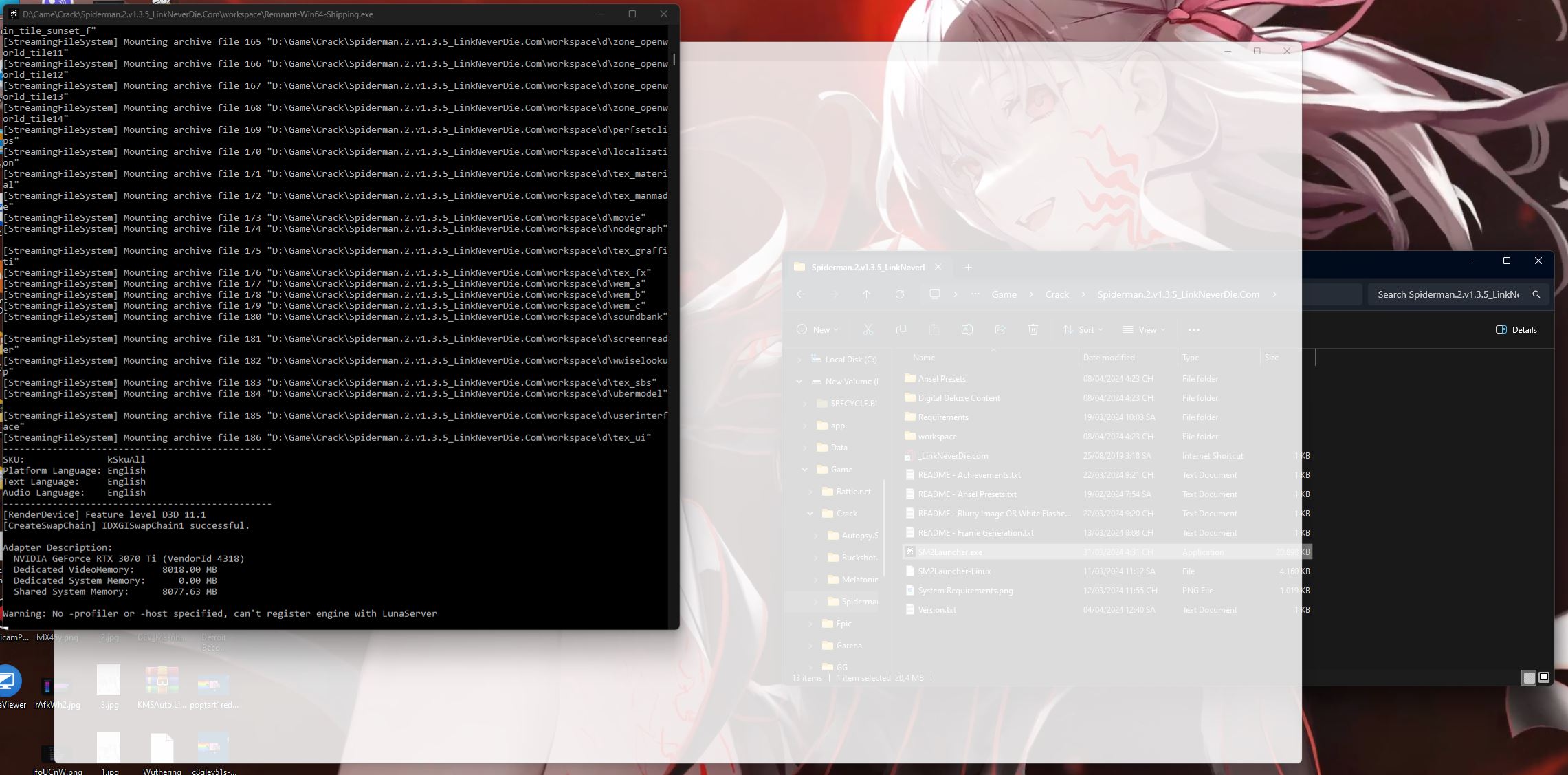Click the Rename icon in toolbar
Viewport: 1568px width, 775px height.
[967, 330]
